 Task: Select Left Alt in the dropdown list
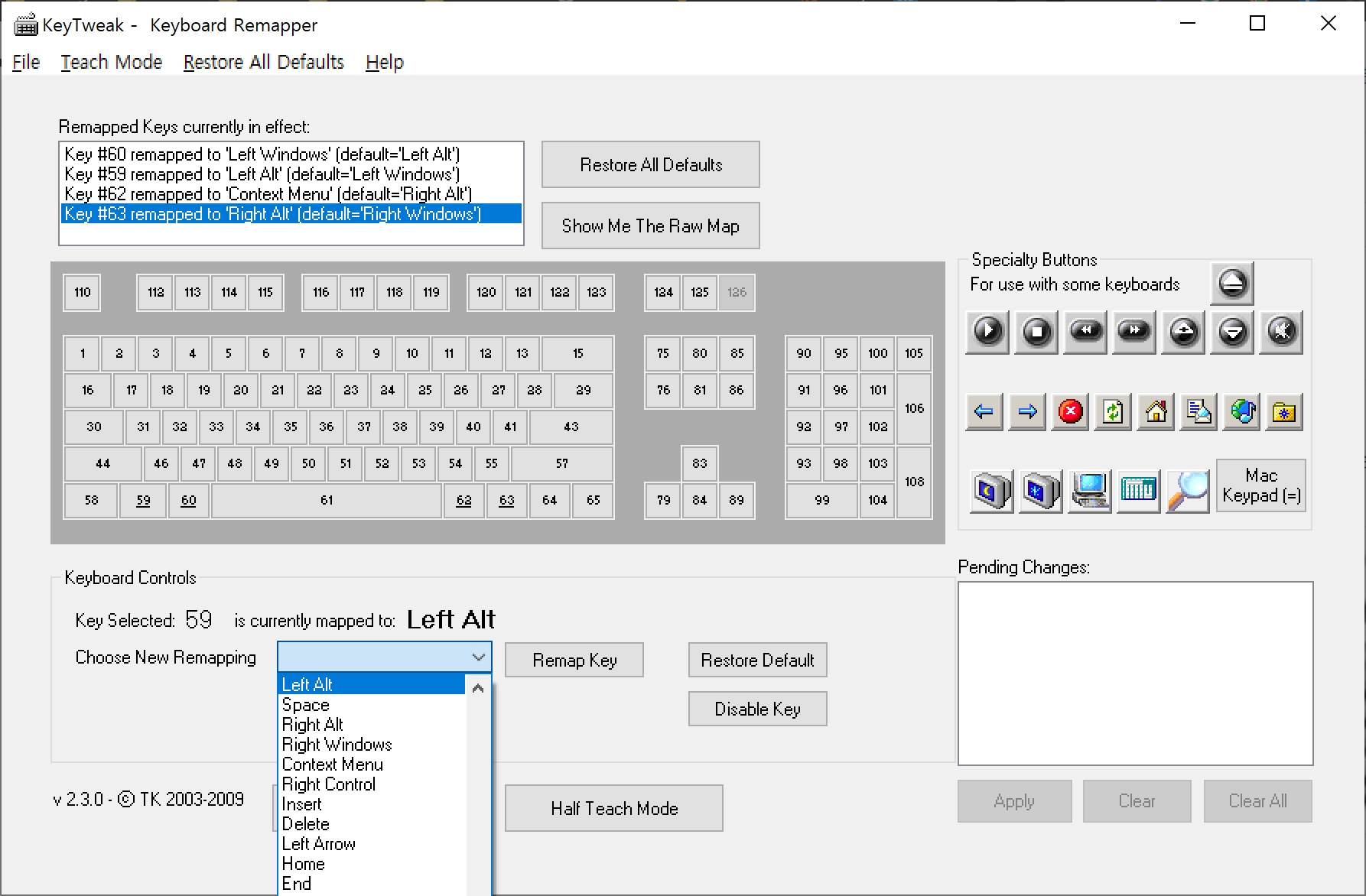coord(372,684)
